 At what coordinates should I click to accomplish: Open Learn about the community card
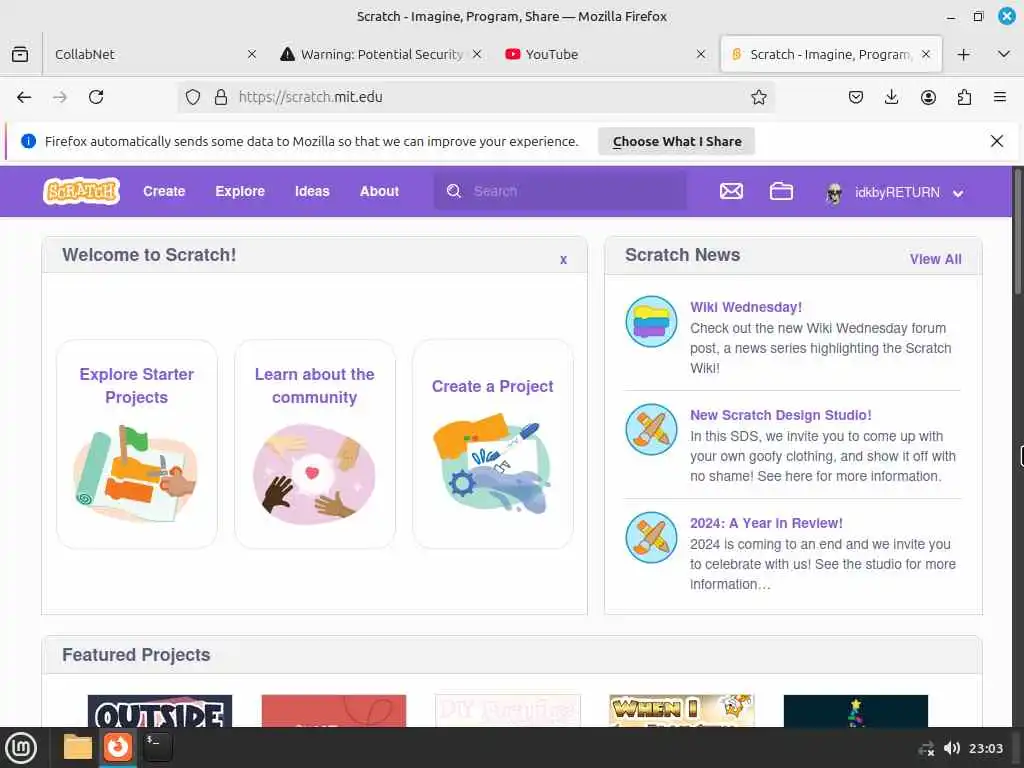point(315,444)
